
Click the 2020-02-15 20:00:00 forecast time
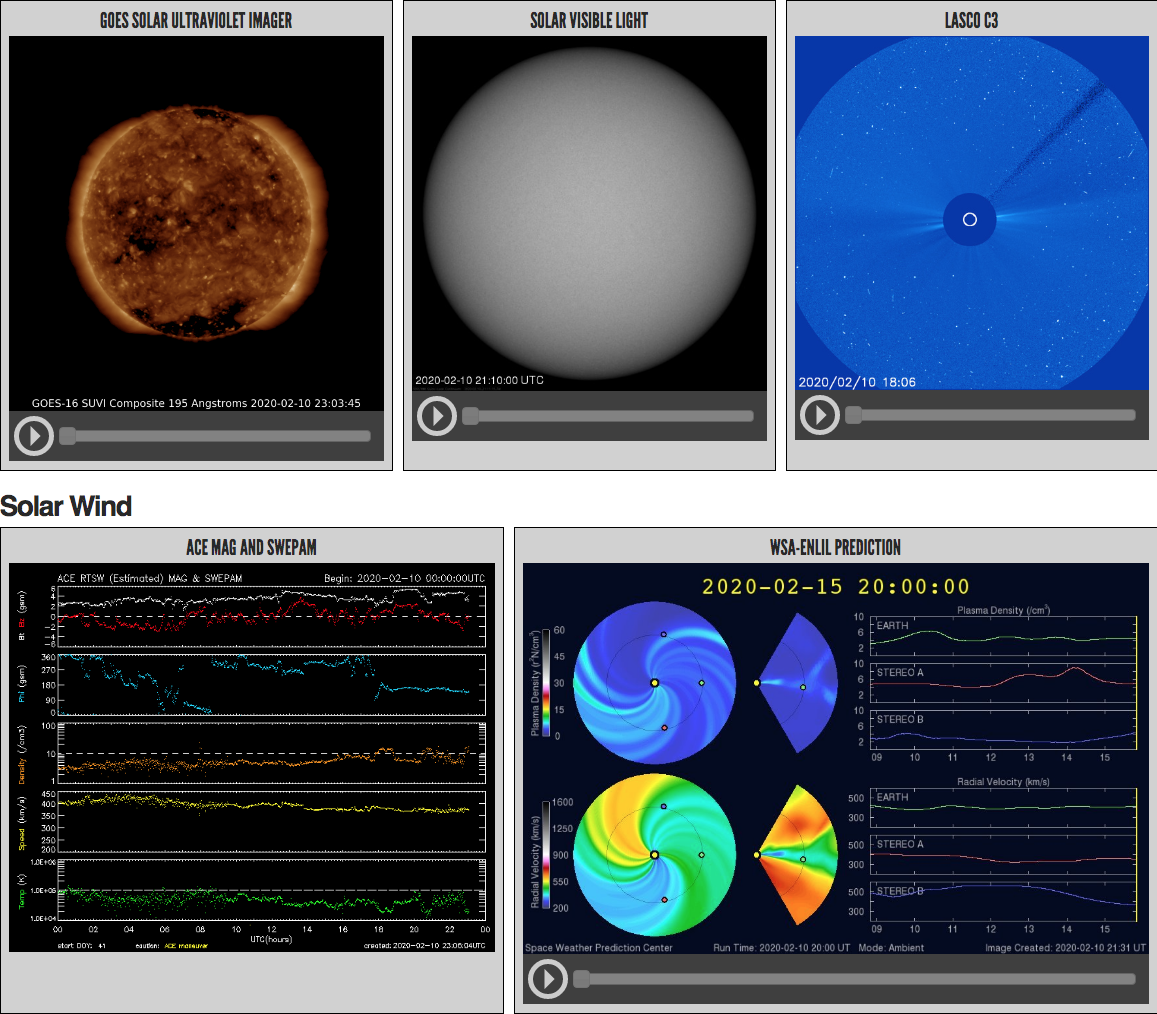coord(835,587)
